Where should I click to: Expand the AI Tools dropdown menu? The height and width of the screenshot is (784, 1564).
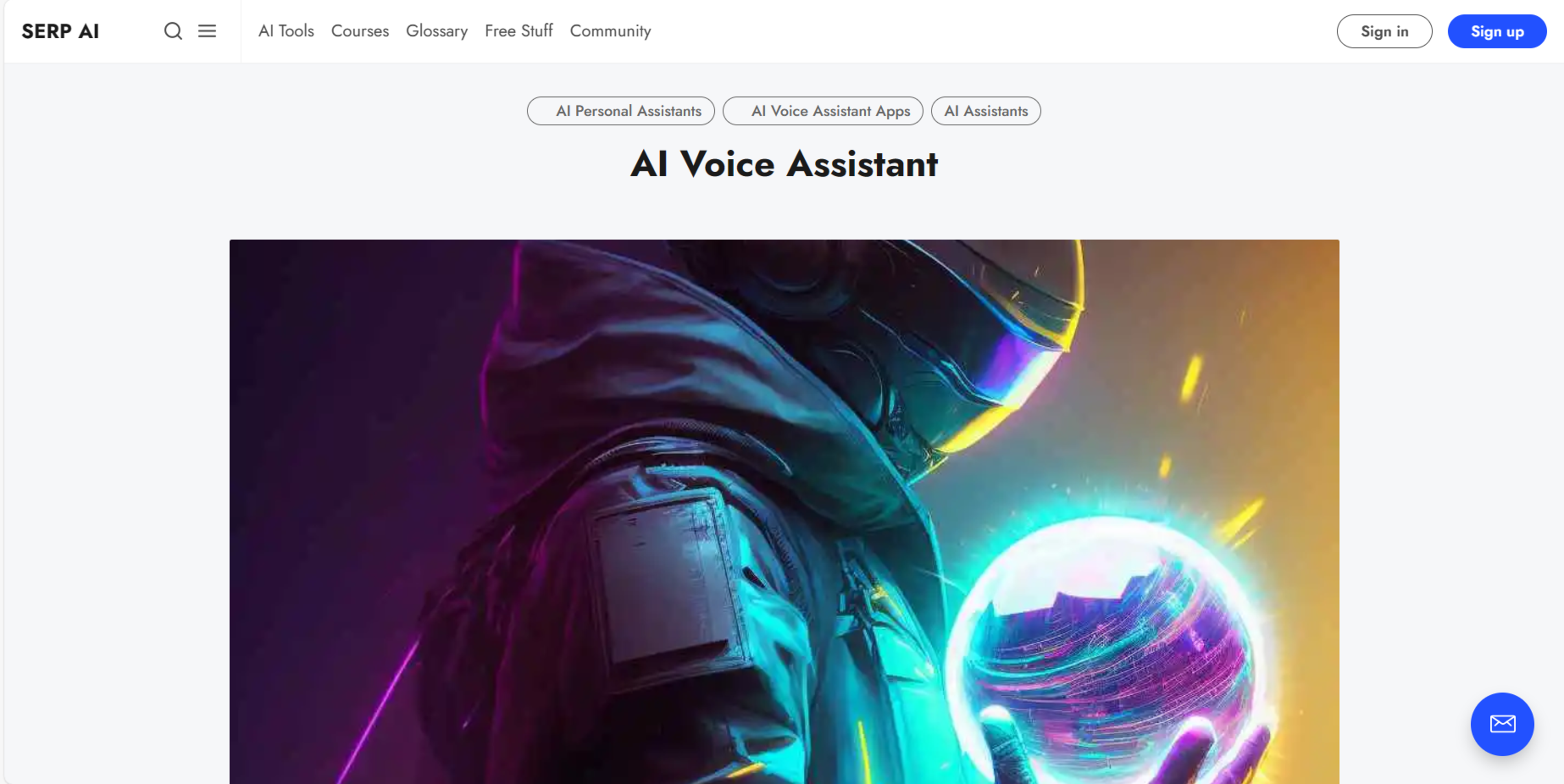(x=285, y=31)
